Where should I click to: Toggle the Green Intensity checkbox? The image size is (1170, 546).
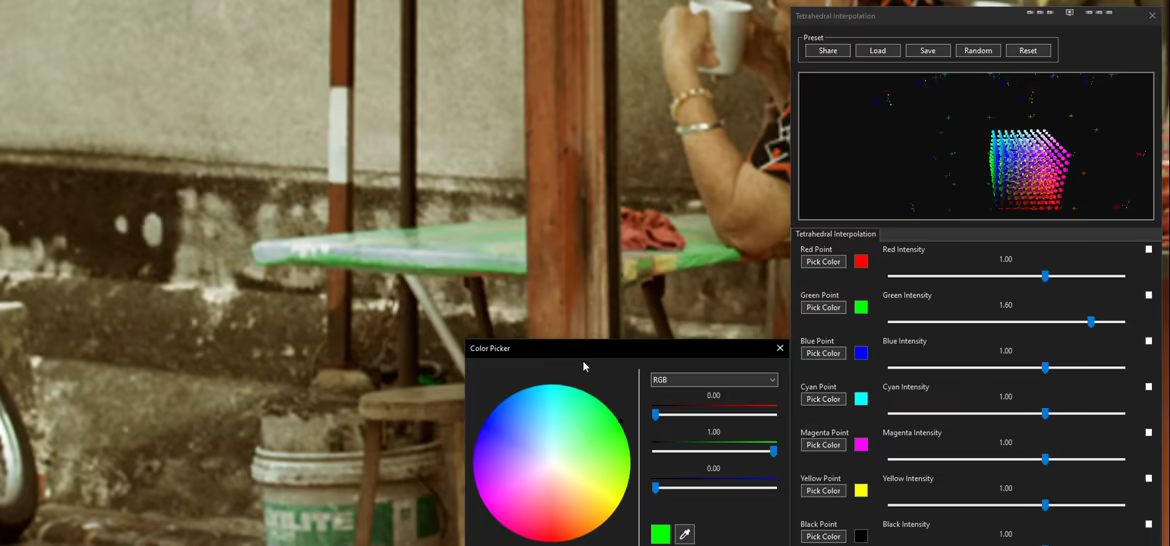tap(1149, 295)
